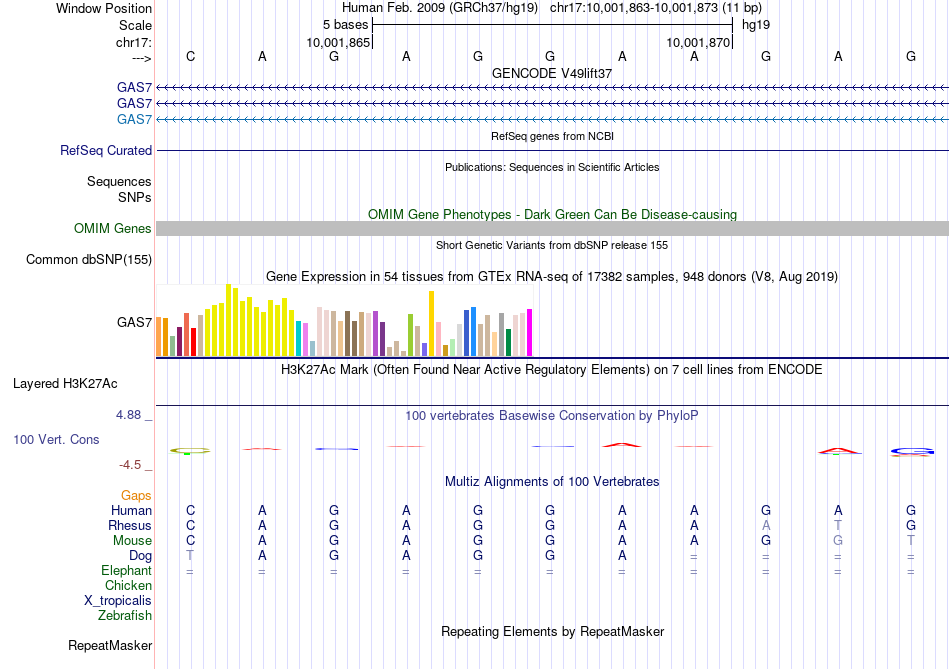950x669 pixels.
Task: Click the chr17:10,001,863-10,001,873 position text
Action: click(x=656, y=8)
